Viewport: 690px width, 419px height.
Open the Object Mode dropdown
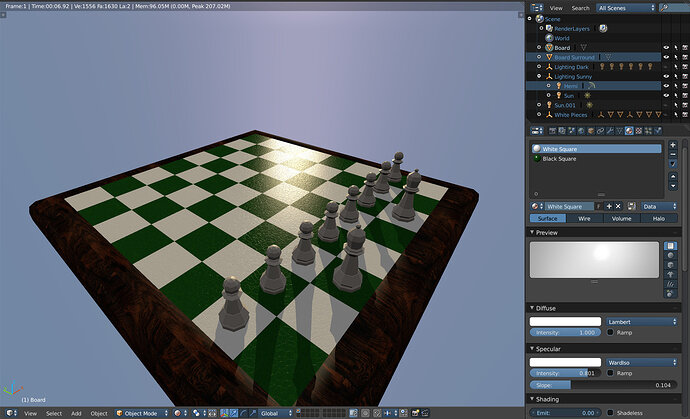click(142, 413)
